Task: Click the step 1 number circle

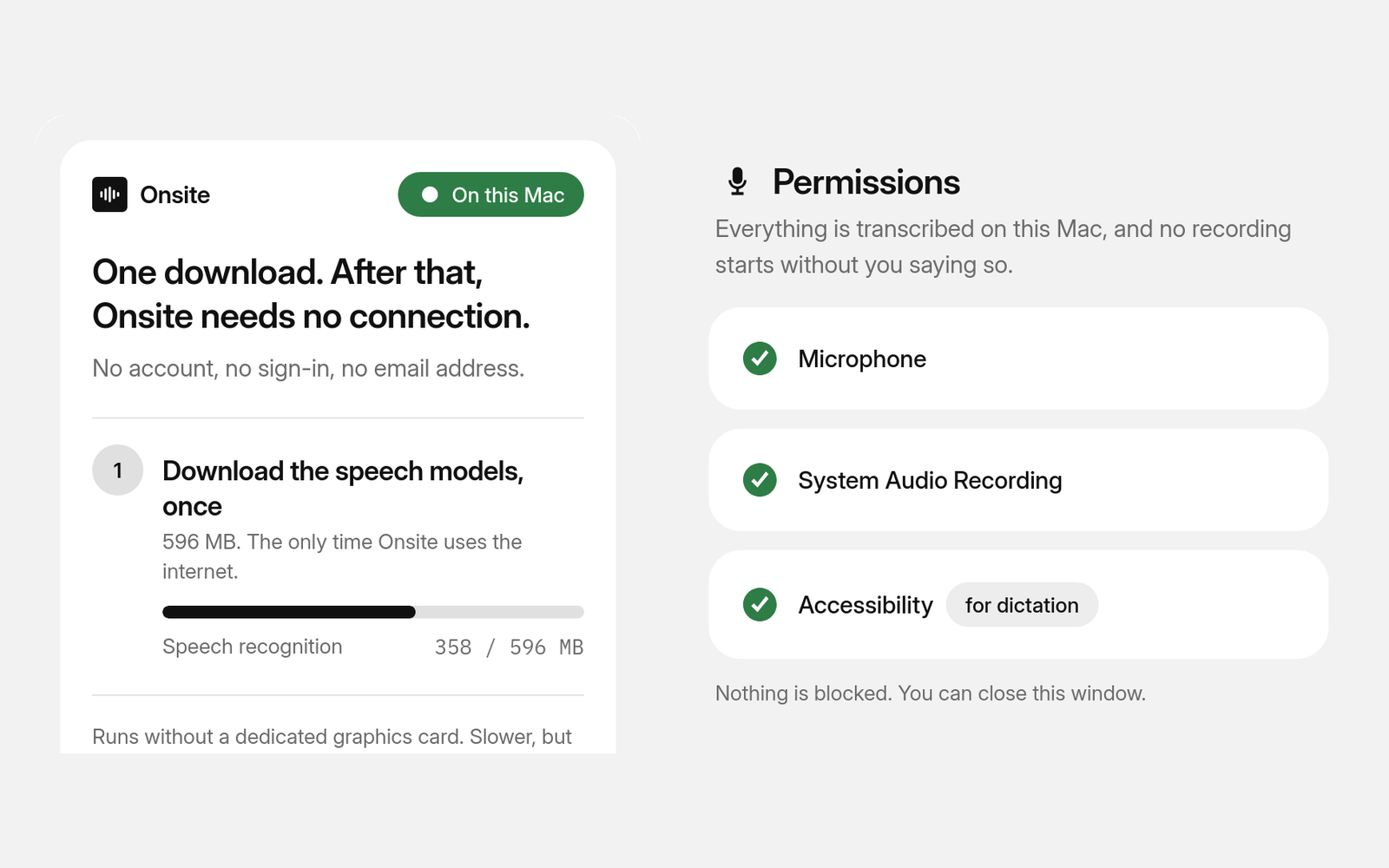Action: 118,470
